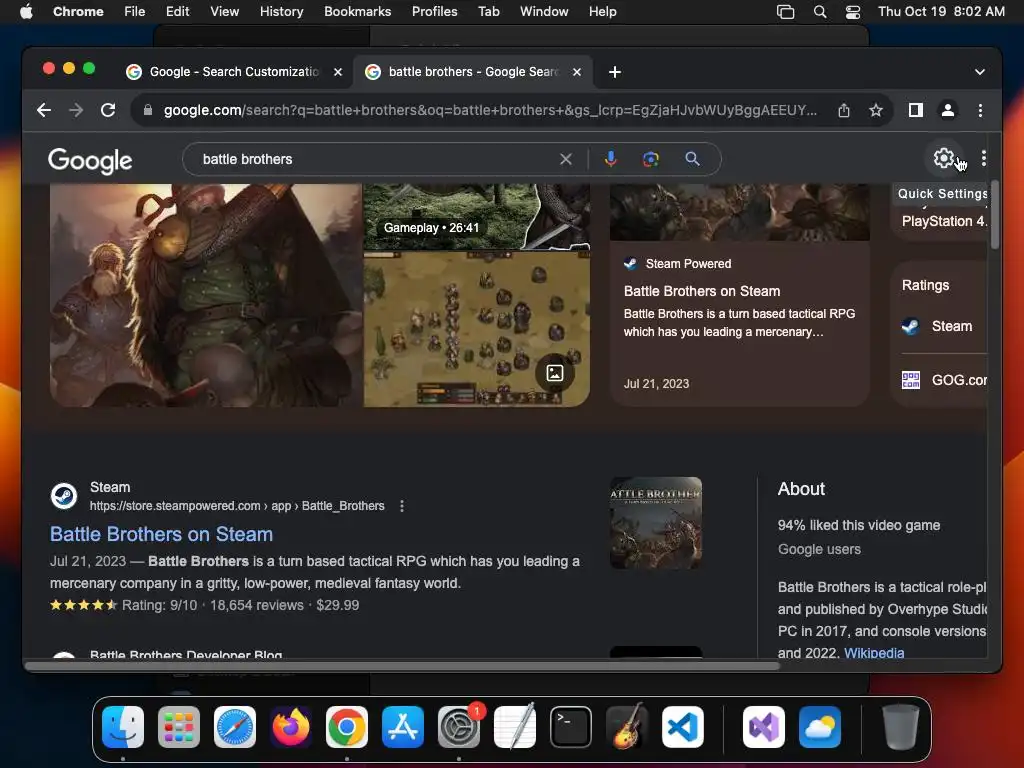The height and width of the screenshot is (768, 1024).
Task: Click the '18,654 reviews' rating text
Action: tap(257, 605)
